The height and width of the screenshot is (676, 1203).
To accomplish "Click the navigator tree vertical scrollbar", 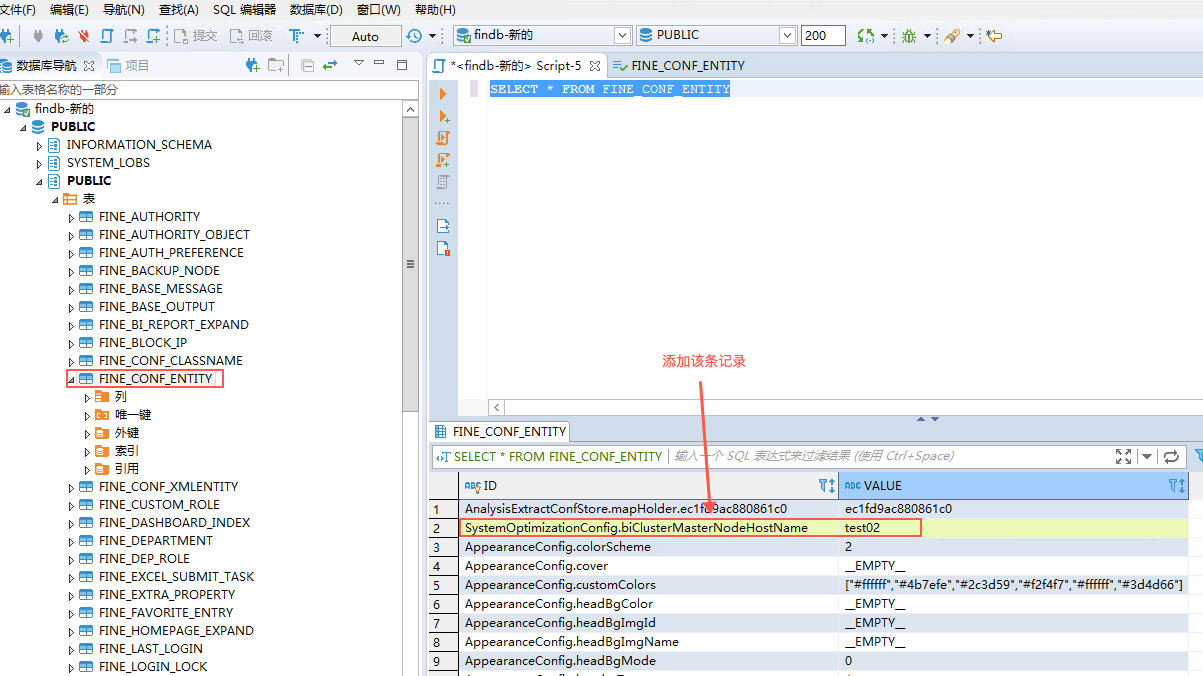I will click(x=410, y=264).
